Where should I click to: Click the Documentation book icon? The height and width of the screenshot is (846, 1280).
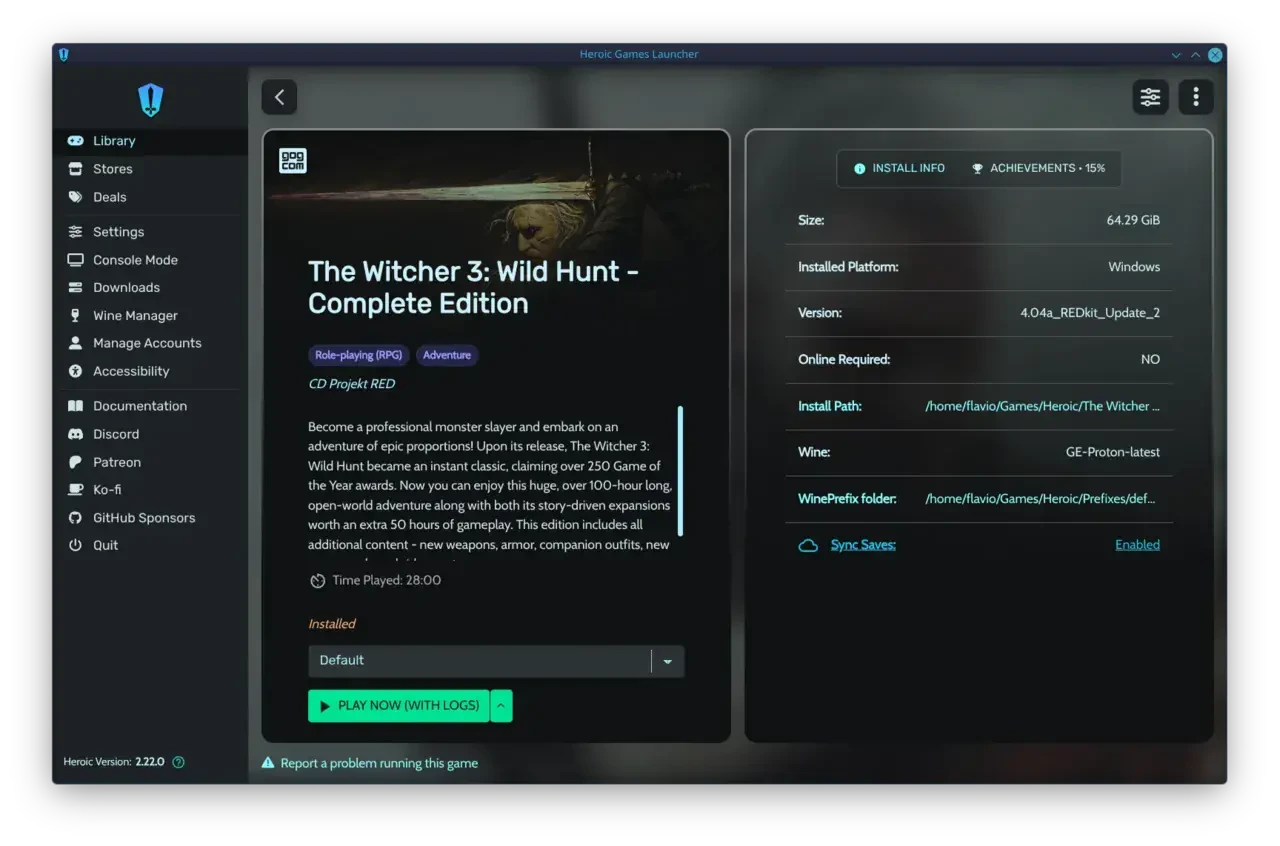coord(75,406)
